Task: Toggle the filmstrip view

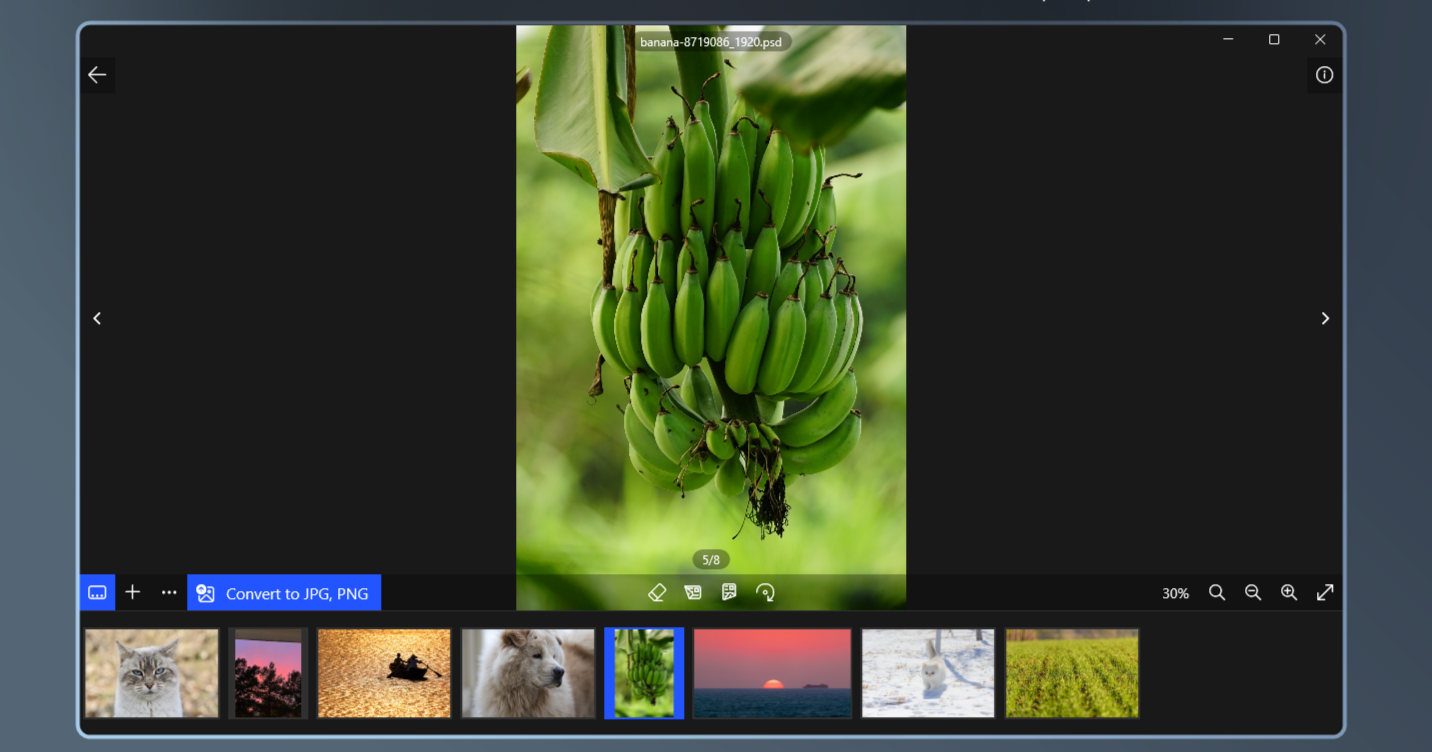Action: (97, 592)
